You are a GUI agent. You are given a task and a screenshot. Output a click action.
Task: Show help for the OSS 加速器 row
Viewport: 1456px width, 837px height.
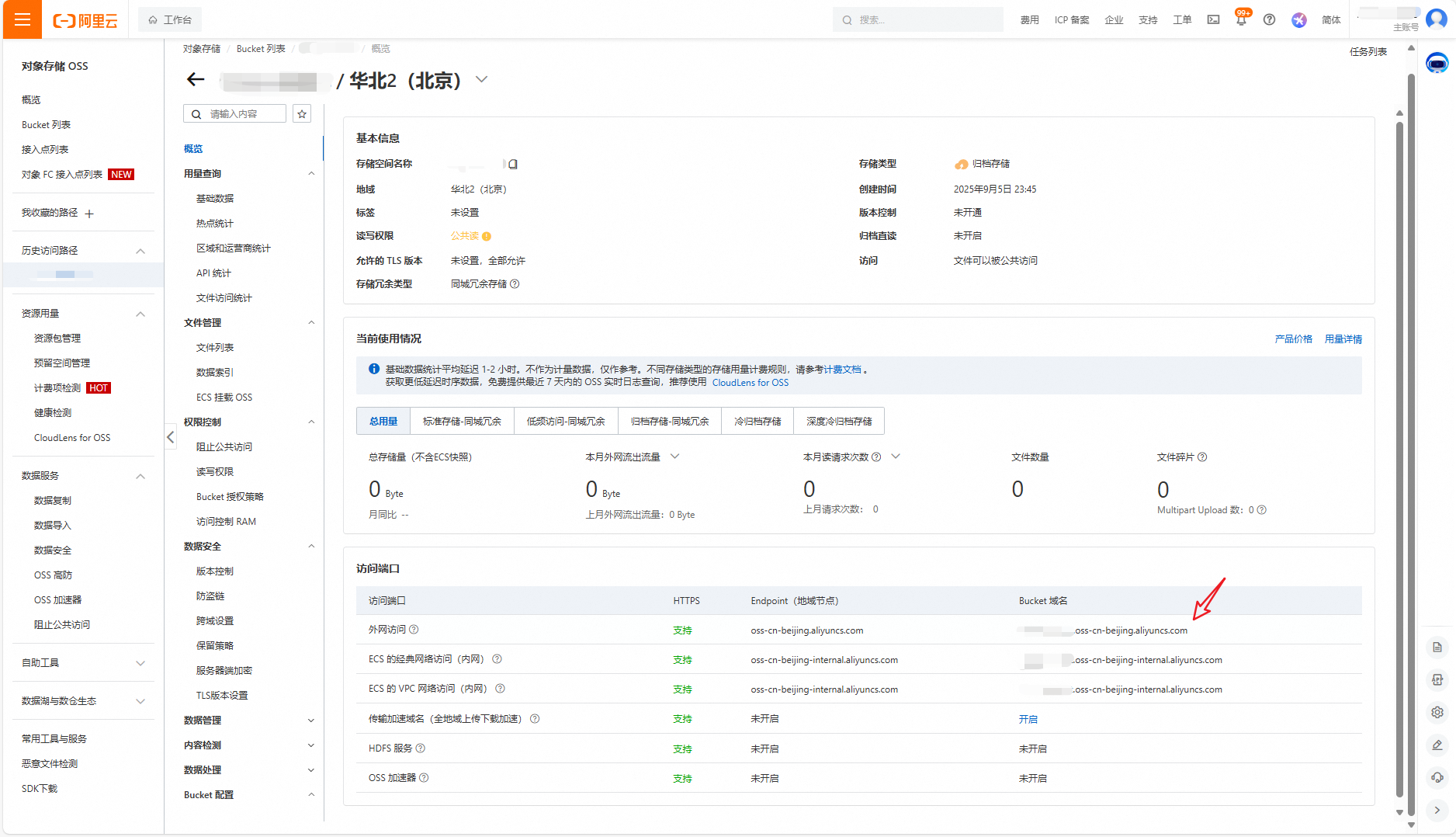424,778
